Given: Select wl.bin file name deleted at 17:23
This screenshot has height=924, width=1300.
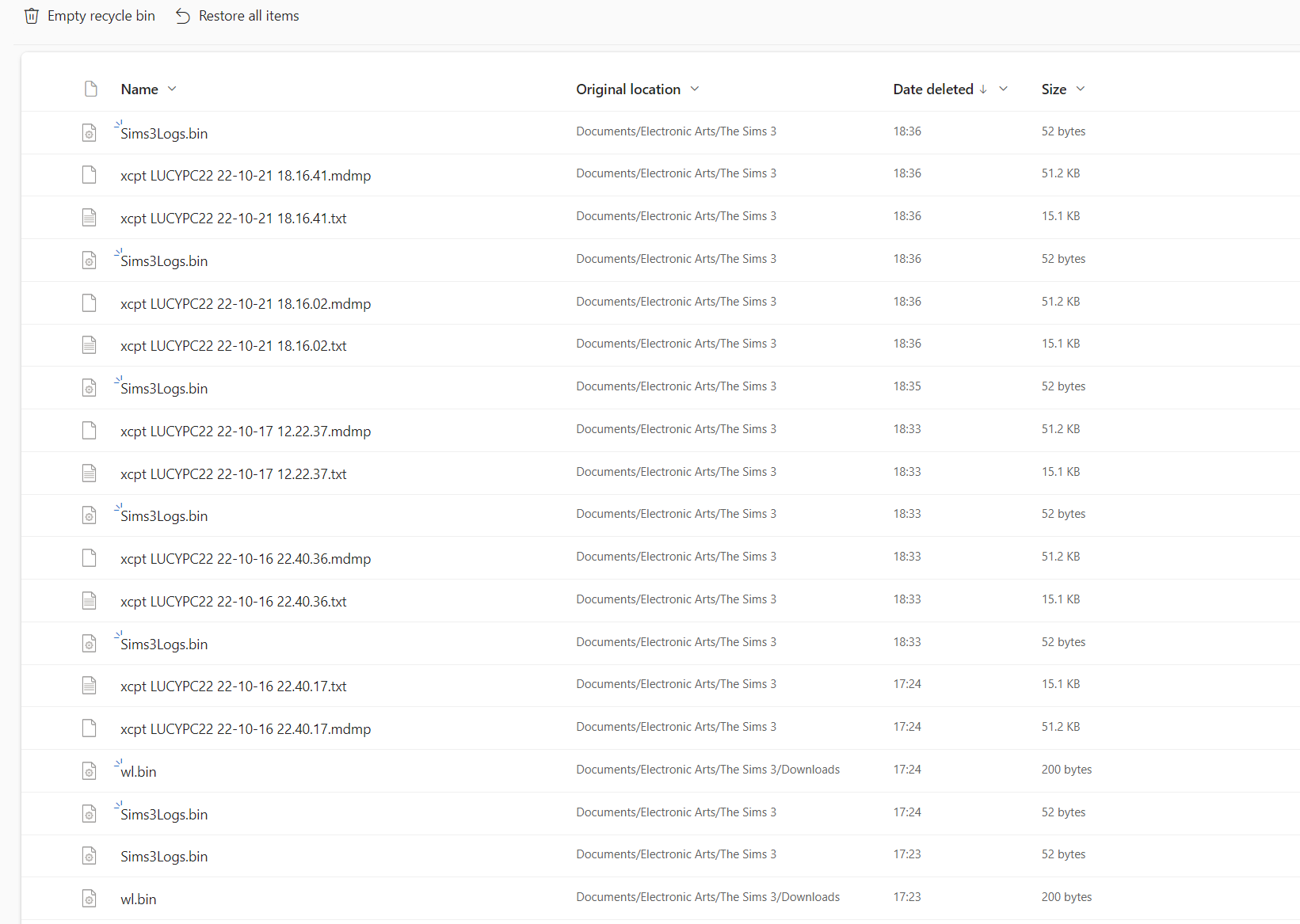Looking at the screenshot, I should point(139,899).
